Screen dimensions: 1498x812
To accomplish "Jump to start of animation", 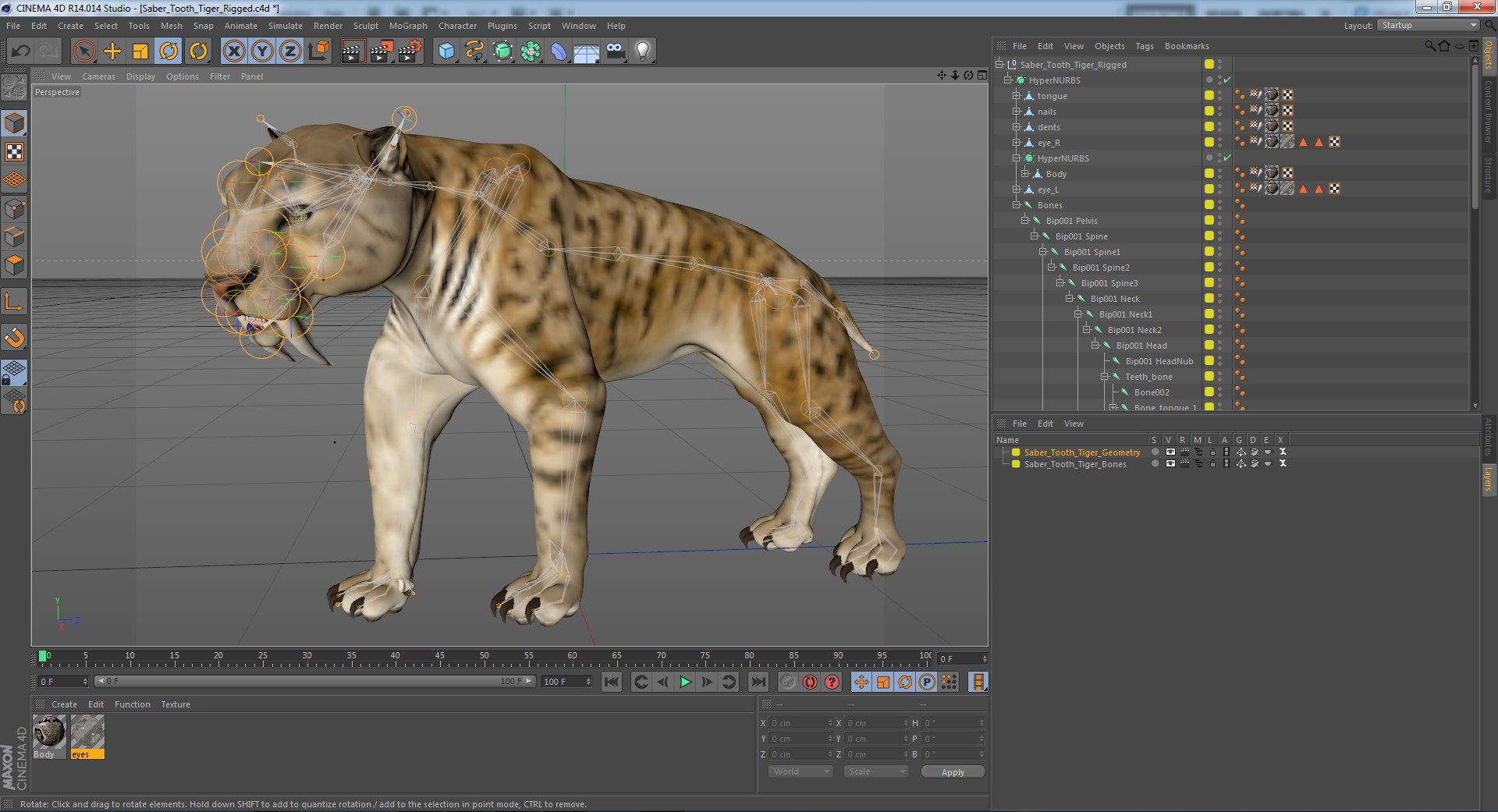I will 612,683.
